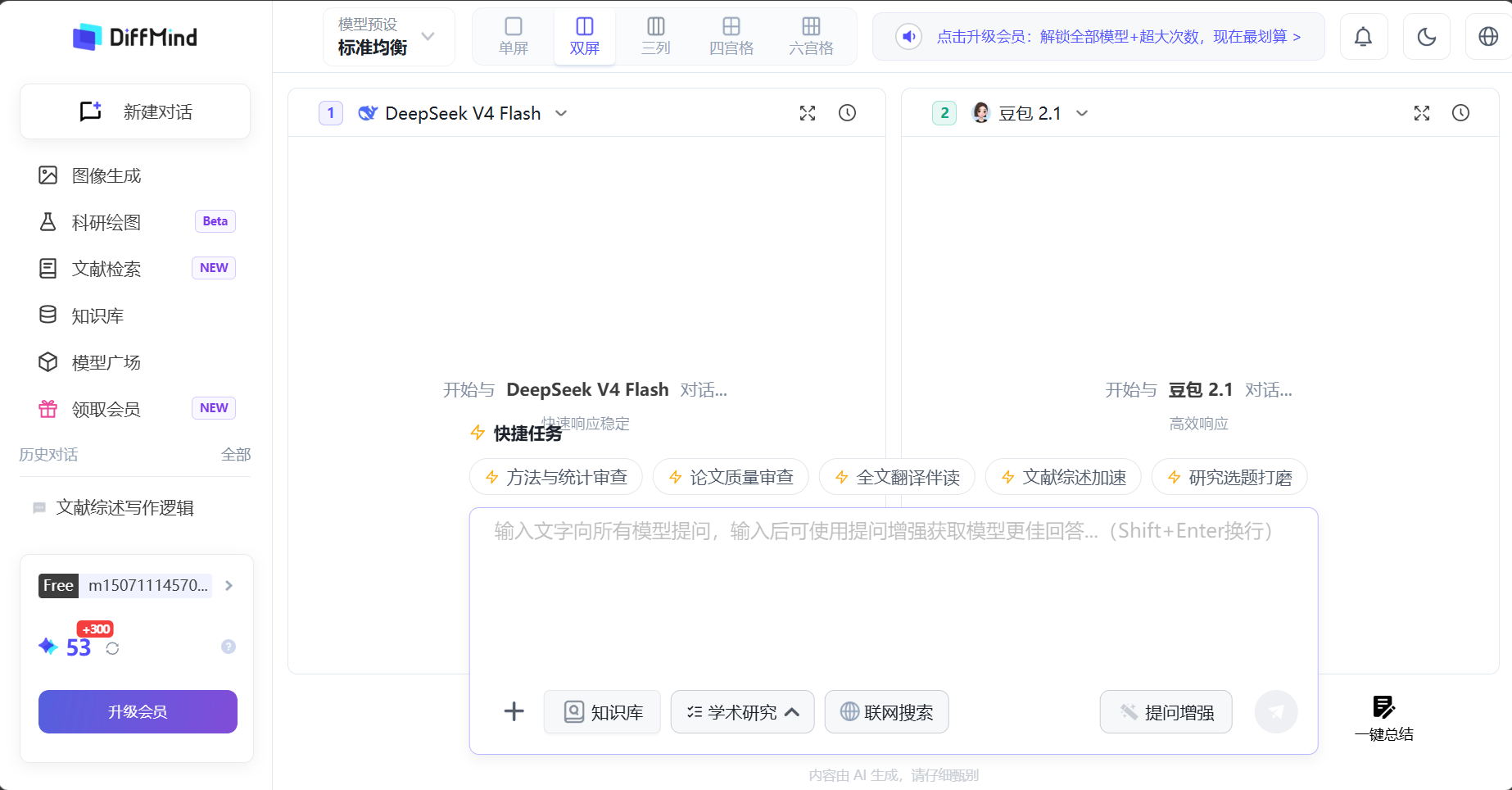Open 豆包 2.1 model dropdown
This screenshot has width=1512, height=790.
1030,113
